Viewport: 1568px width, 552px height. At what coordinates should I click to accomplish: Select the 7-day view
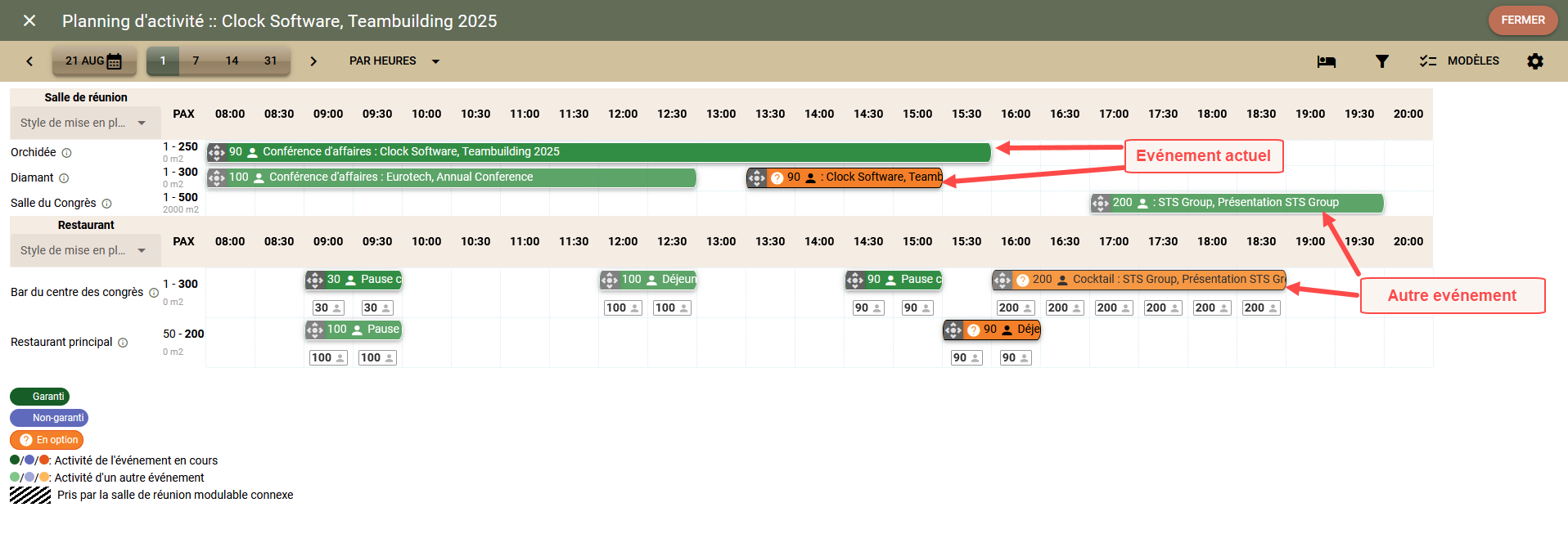pyautogui.click(x=196, y=61)
